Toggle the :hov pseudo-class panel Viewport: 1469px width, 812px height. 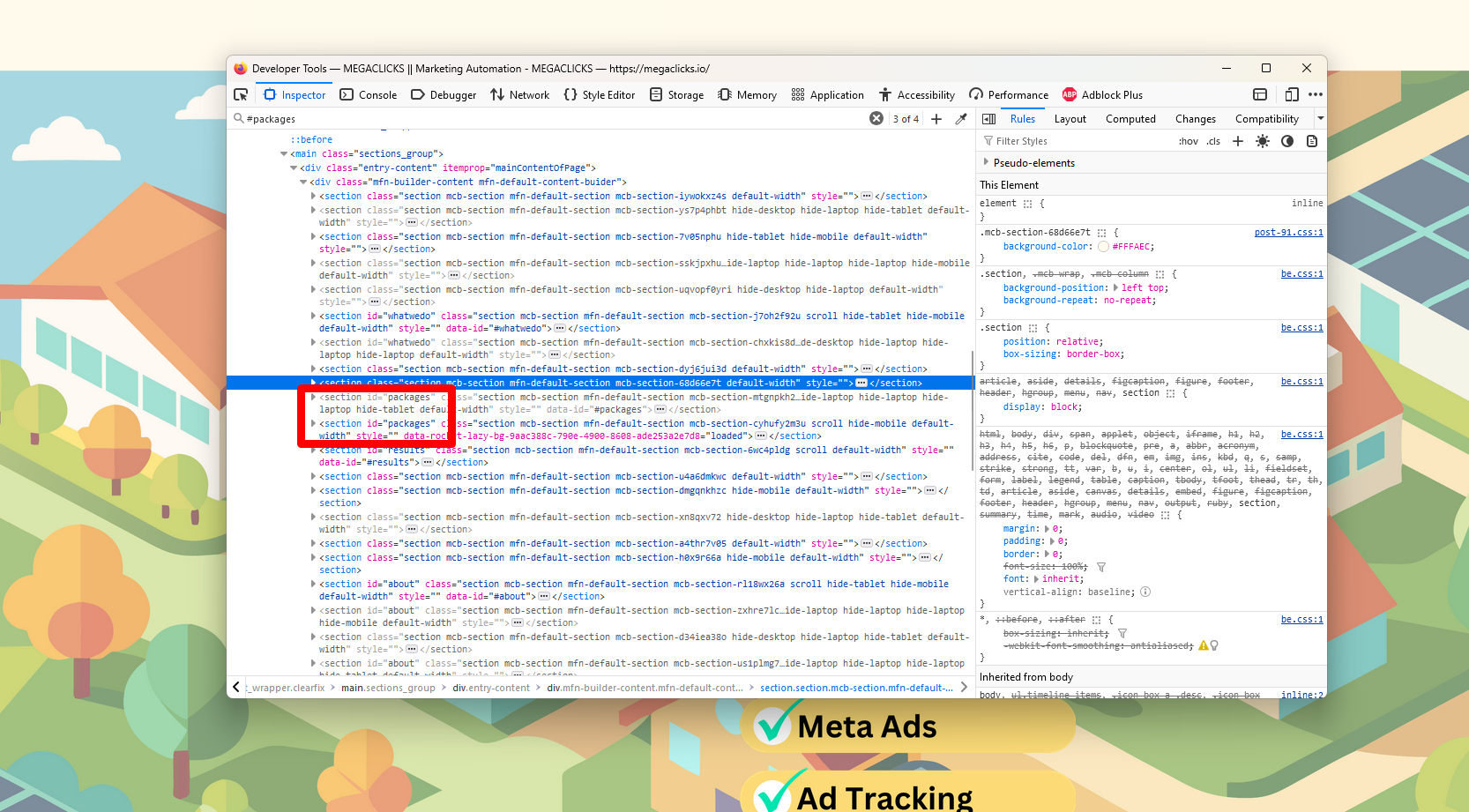pos(1189,141)
